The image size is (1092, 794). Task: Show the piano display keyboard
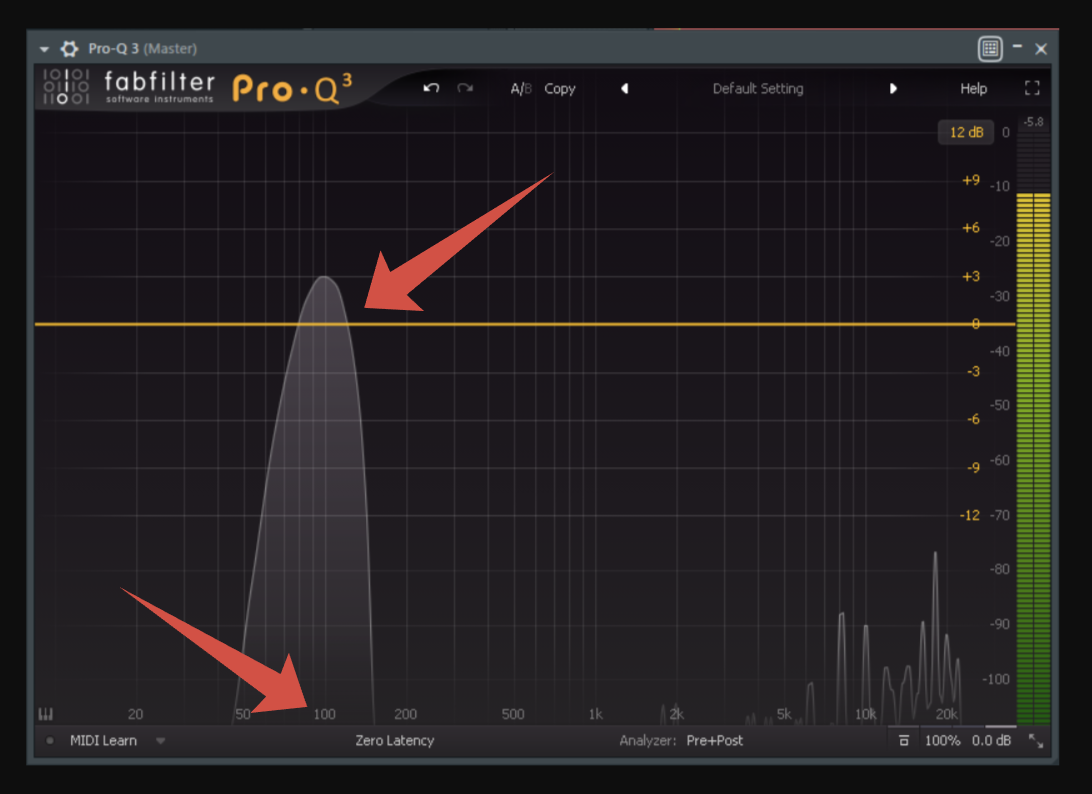(45, 714)
